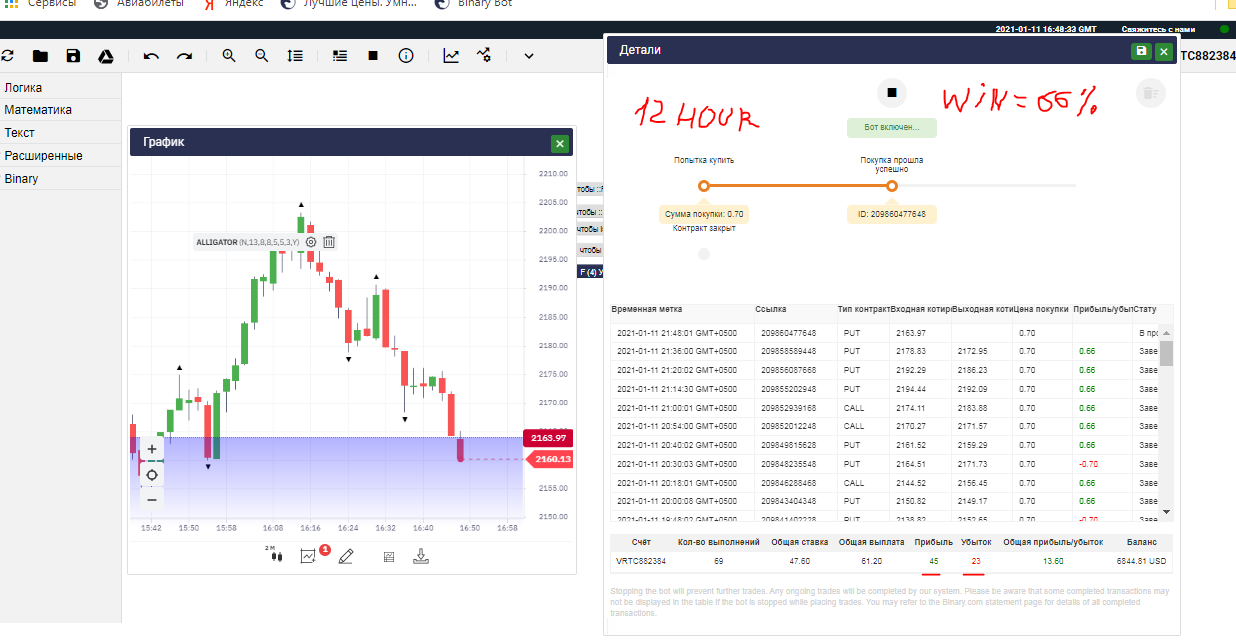Close the График chart panel
This screenshot has height=642, width=1236.
[x=560, y=143]
